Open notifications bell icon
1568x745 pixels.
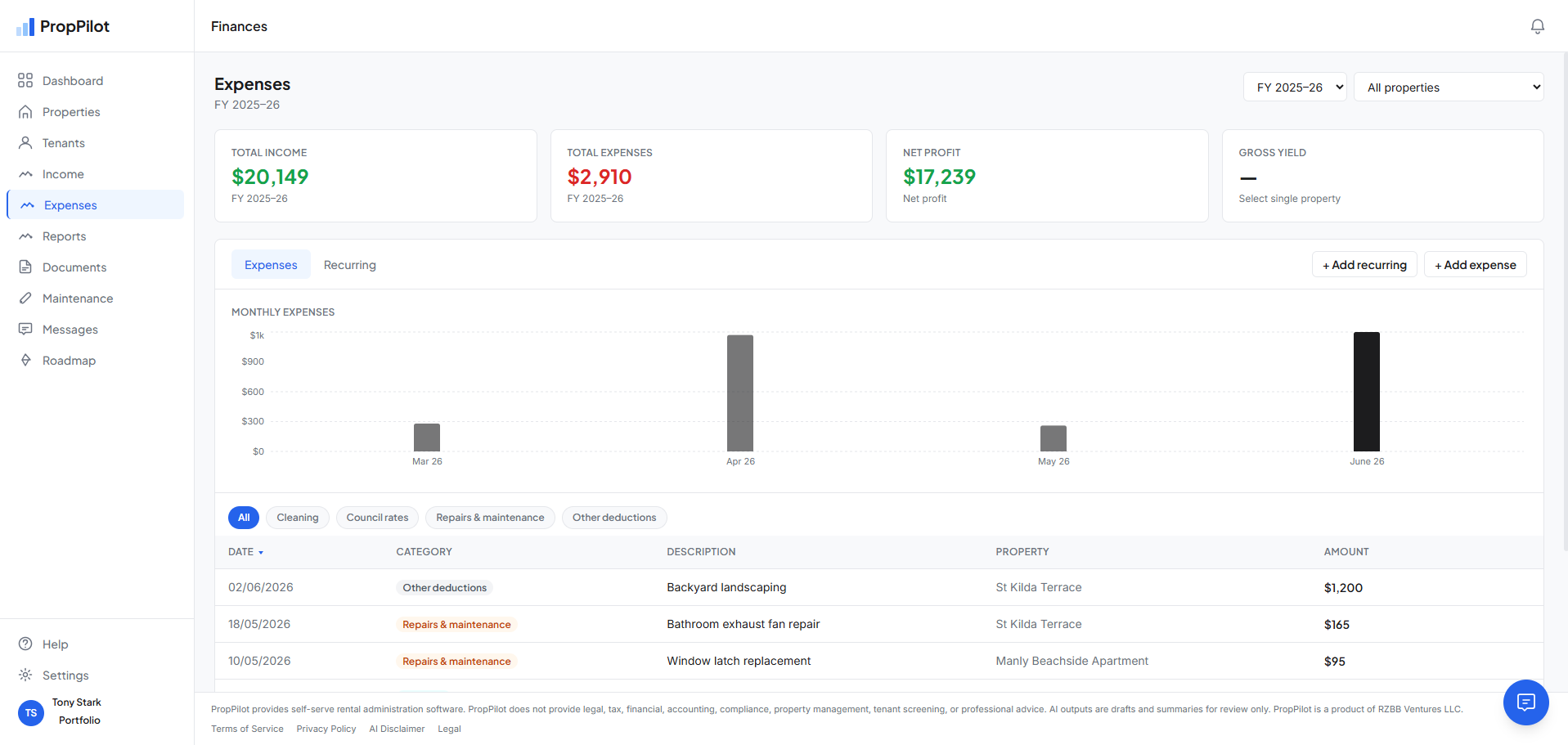(1537, 26)
